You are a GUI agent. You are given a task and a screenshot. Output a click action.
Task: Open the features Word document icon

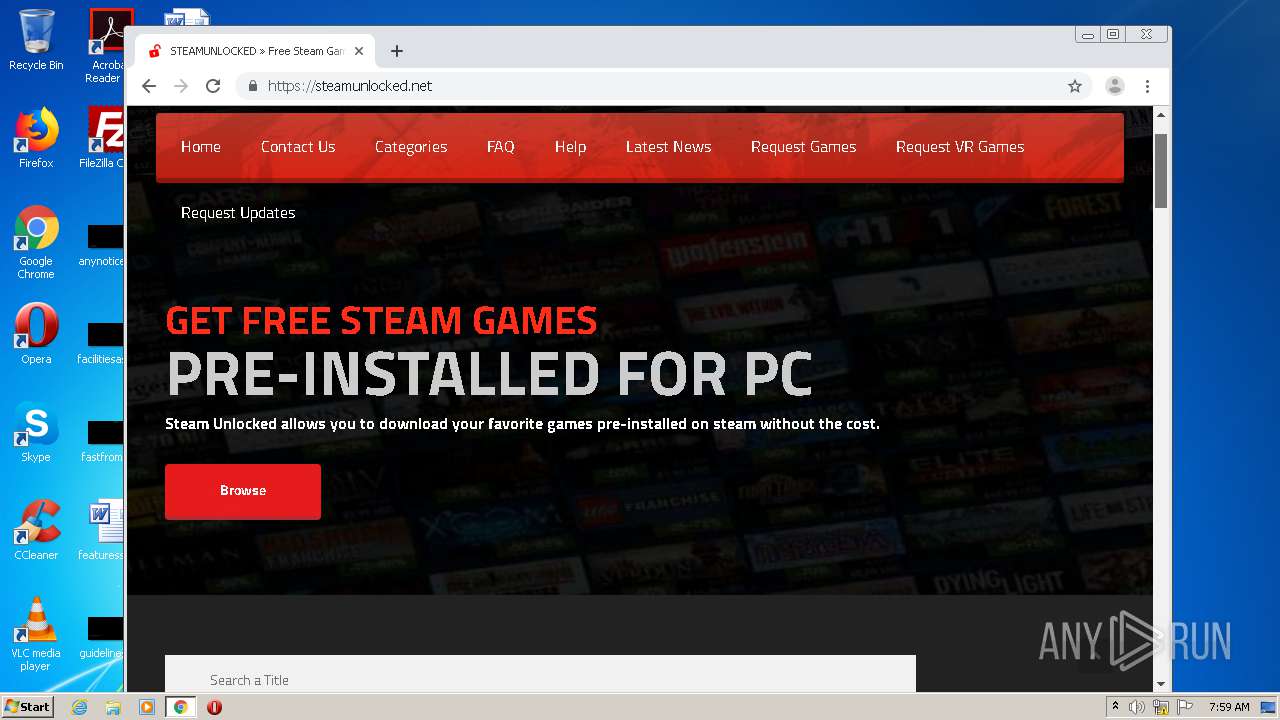(103, 530)
